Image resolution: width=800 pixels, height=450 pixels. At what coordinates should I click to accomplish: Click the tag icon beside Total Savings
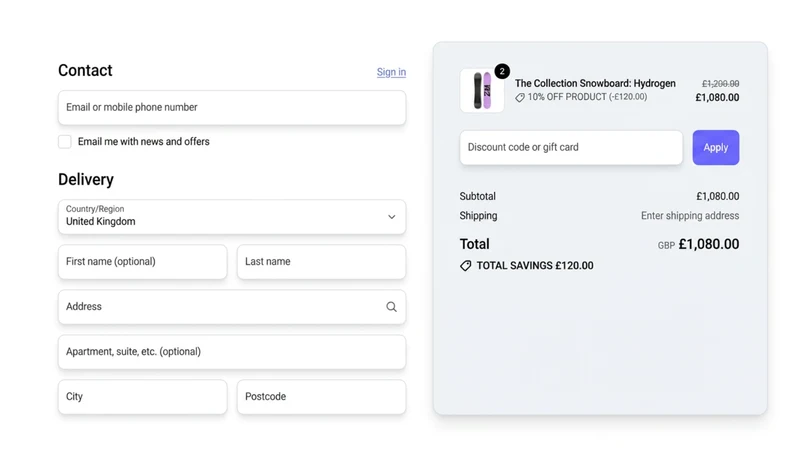click(465, 266)
